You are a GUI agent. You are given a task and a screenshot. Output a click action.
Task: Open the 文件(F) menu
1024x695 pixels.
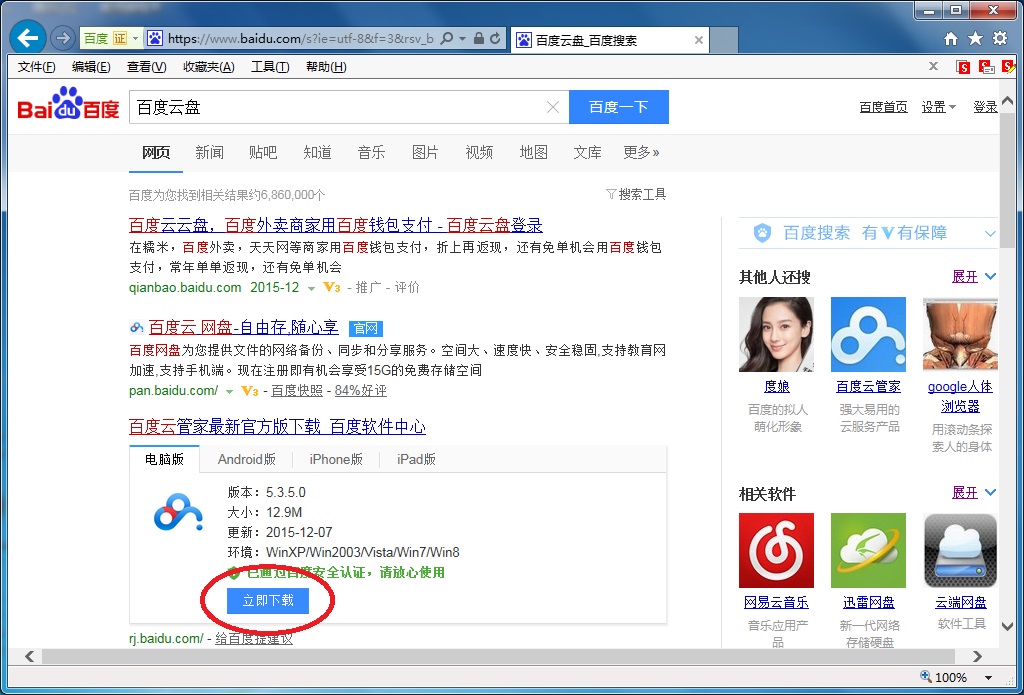37,67
